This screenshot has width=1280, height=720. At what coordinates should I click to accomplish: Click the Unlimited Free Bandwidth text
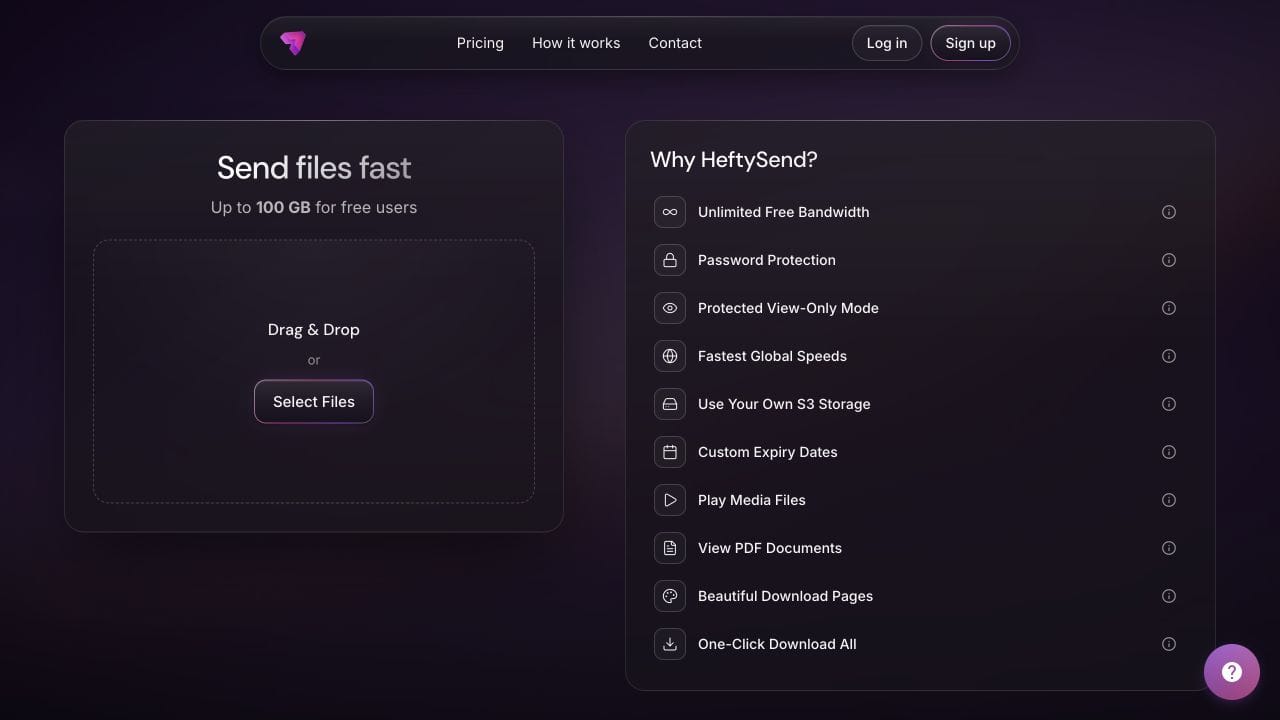tap(784, 212)
